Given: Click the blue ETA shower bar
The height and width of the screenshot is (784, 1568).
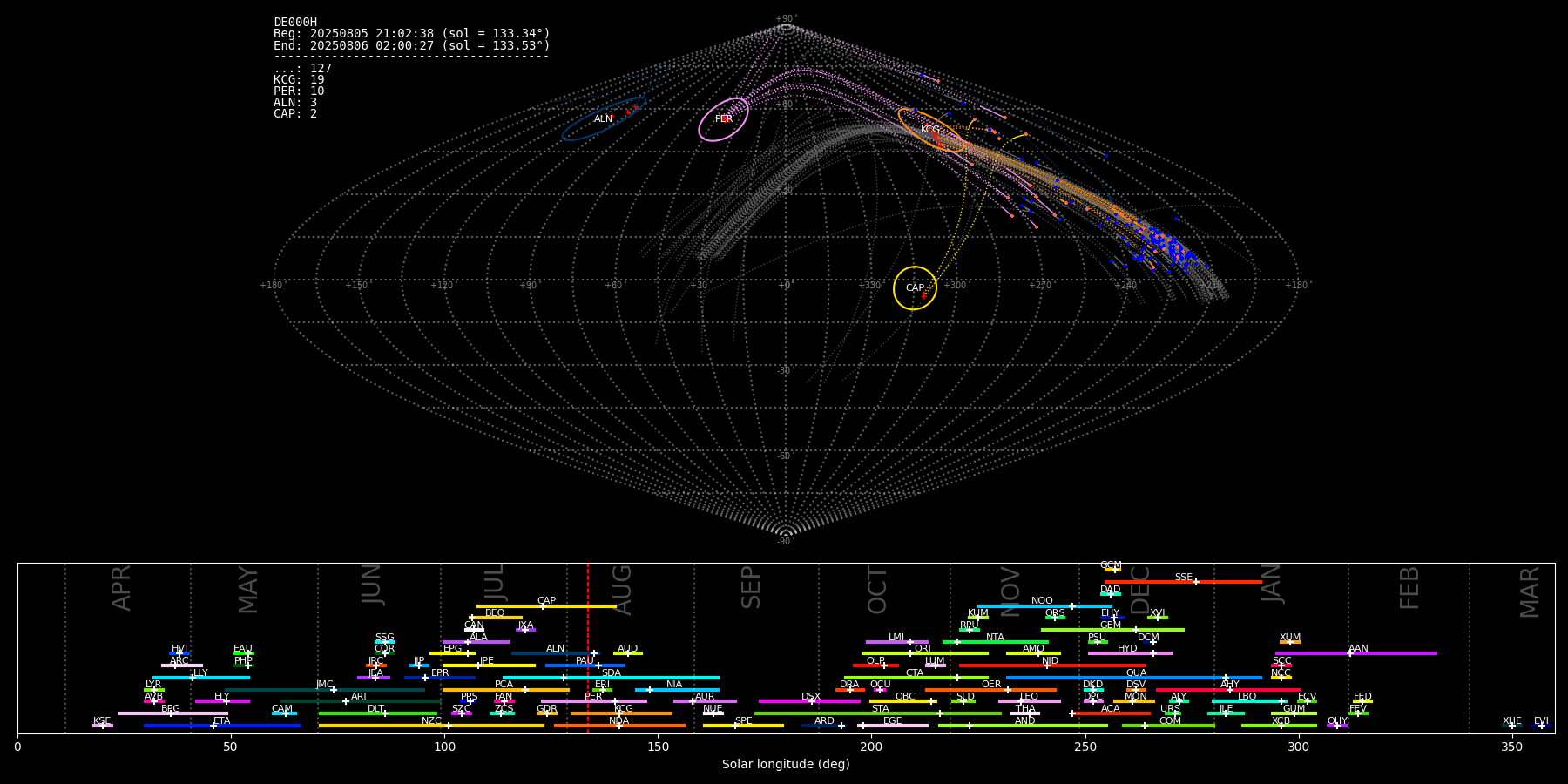Looking at the screenshot, I should (222, 726).
